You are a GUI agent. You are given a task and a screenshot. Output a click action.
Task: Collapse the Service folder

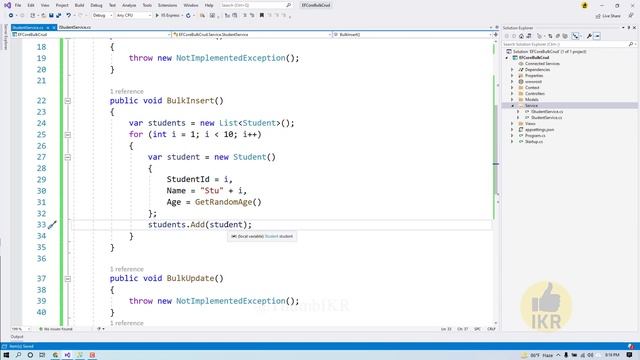512,106
